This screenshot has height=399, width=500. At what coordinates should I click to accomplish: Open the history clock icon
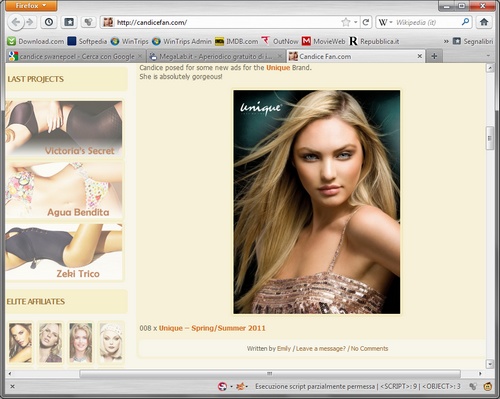click(49, 22)
